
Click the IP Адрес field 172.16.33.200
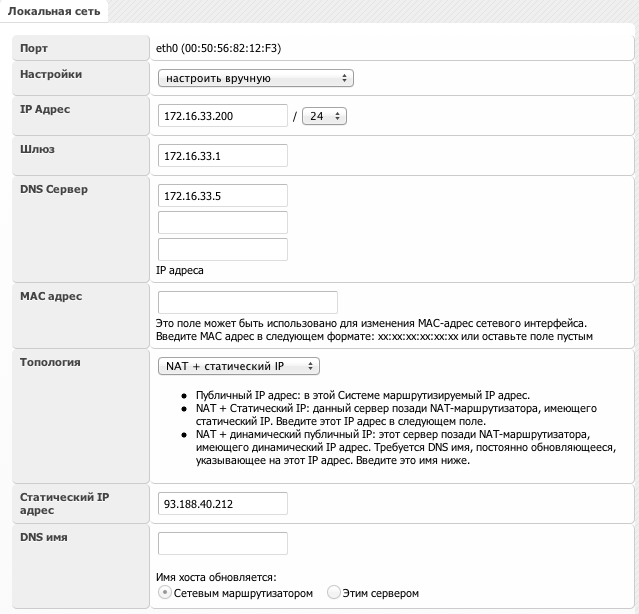point(223,116)
